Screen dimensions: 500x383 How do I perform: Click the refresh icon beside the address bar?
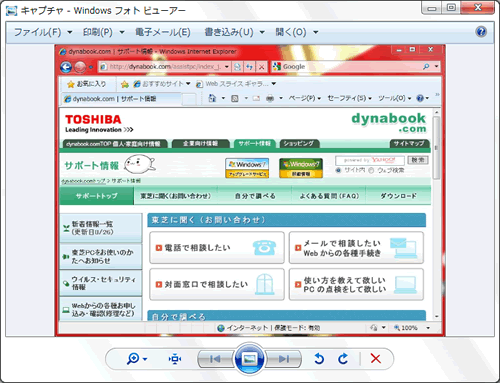pos(249,67)
